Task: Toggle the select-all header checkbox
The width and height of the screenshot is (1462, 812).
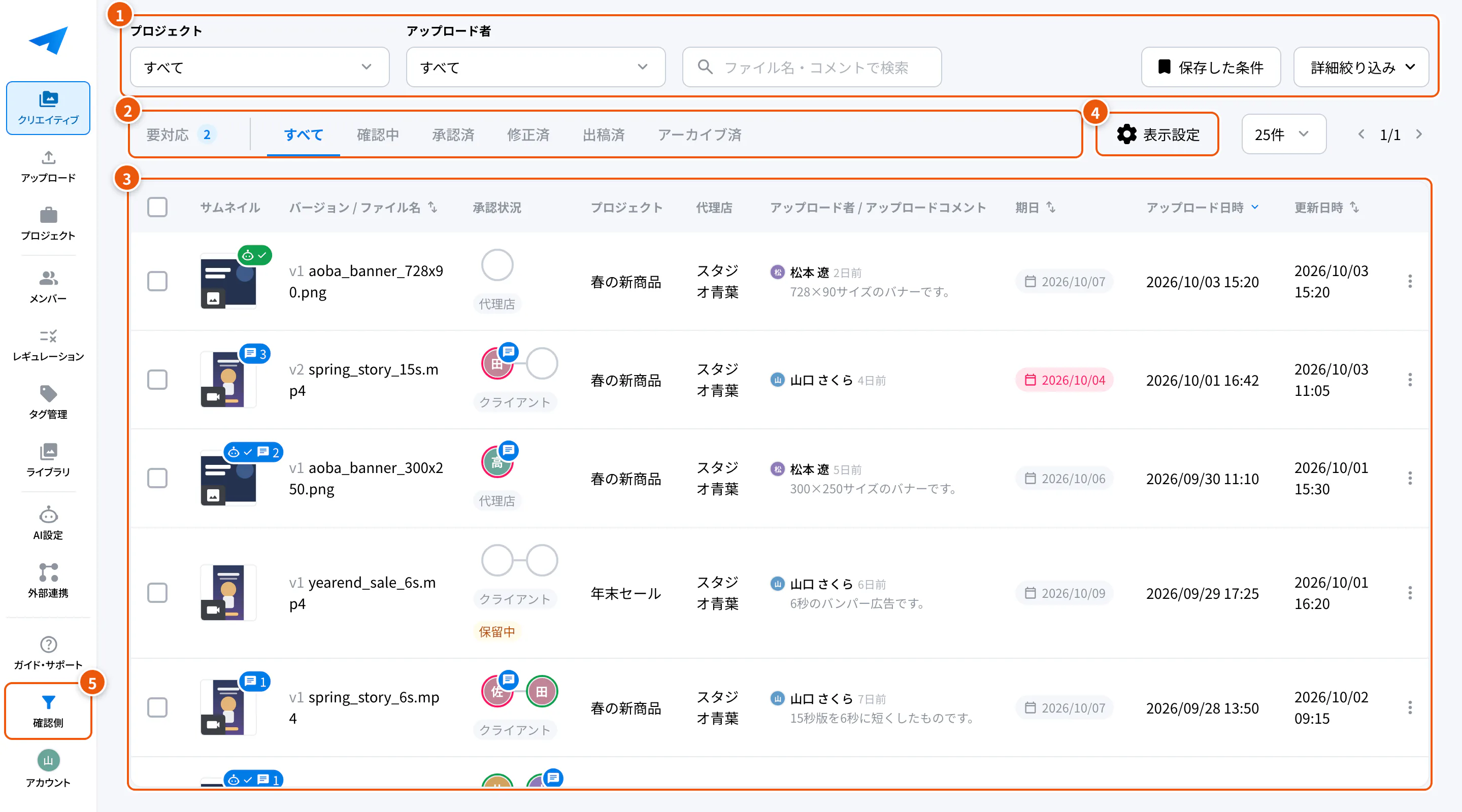Action: (157, 207)
